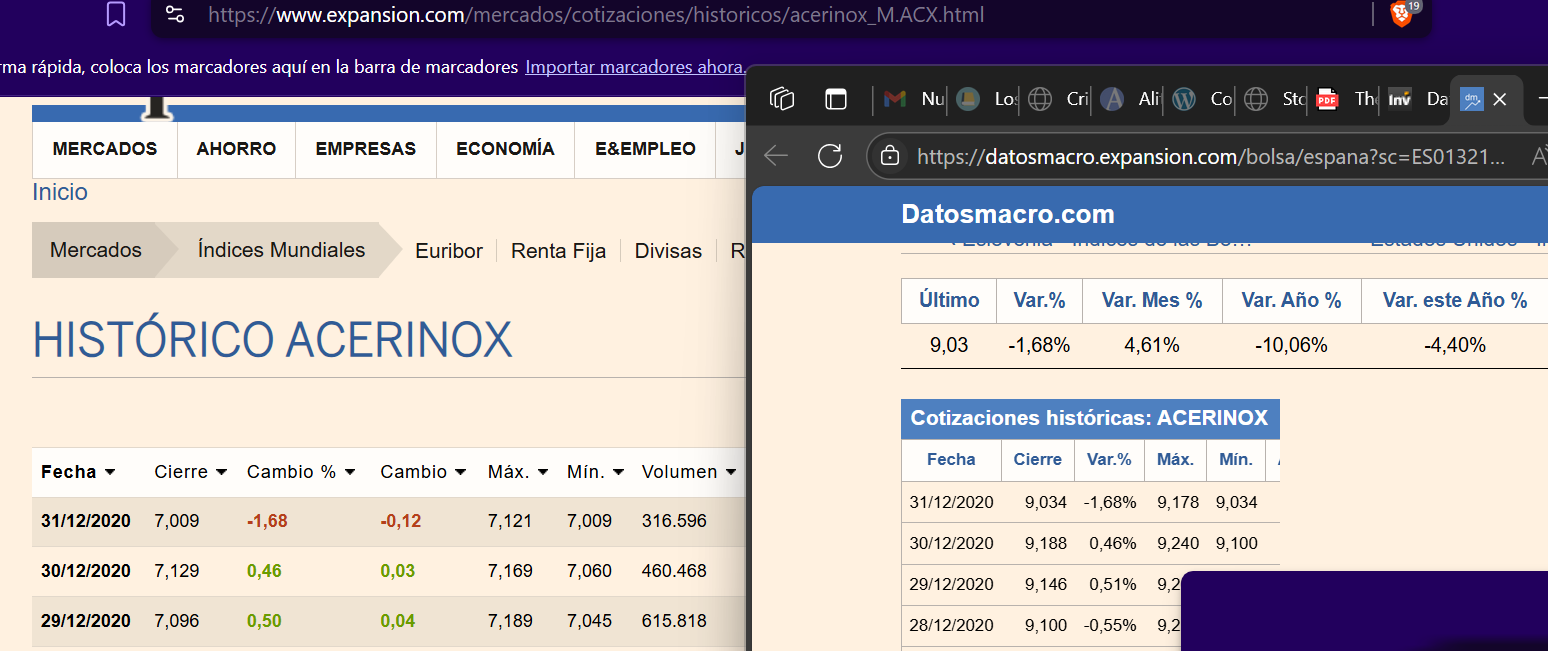This screenshot has width=1548, height=651.
Task: Sort by Máx. column arrow
Action: click(542, 472)
